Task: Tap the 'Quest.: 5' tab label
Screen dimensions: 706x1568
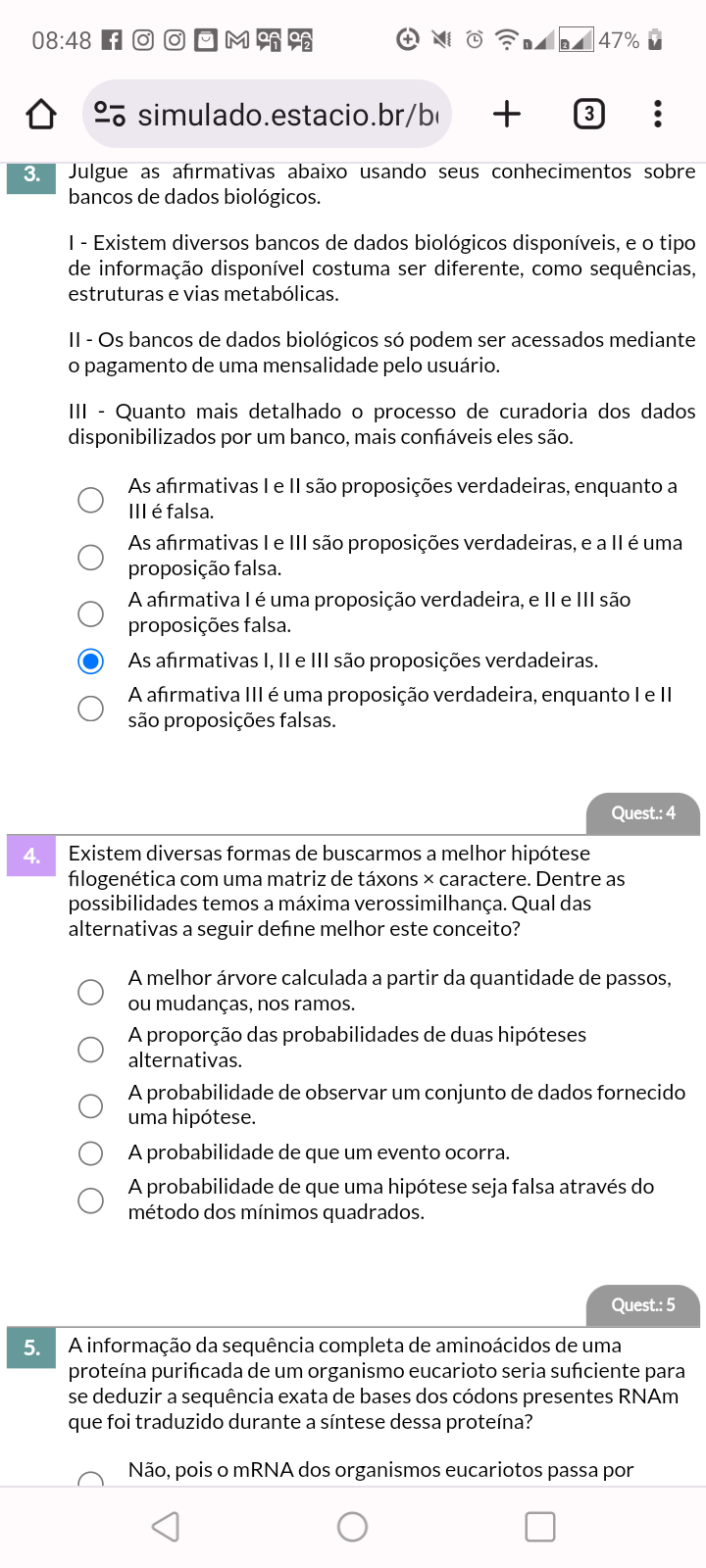Action: [643, 1305]
